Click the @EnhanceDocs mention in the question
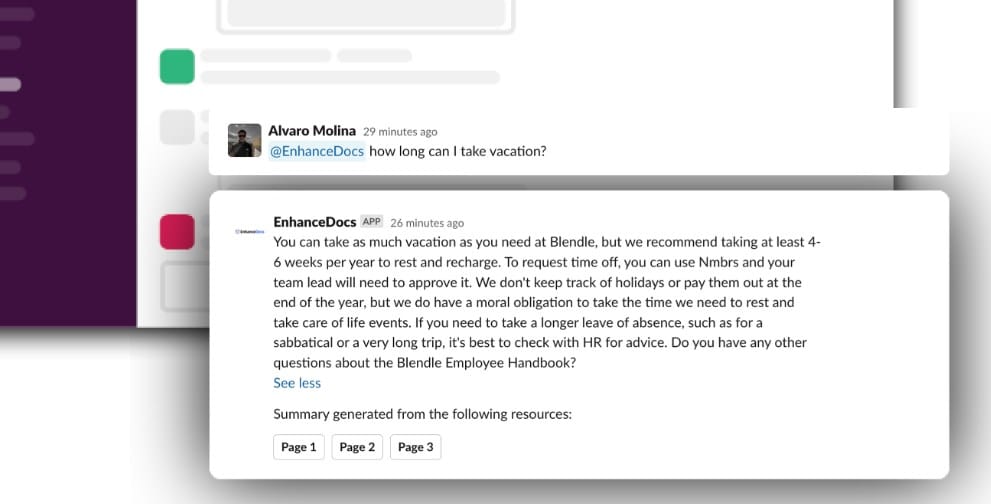The image size is (991, 504). [x=317, y=151]
